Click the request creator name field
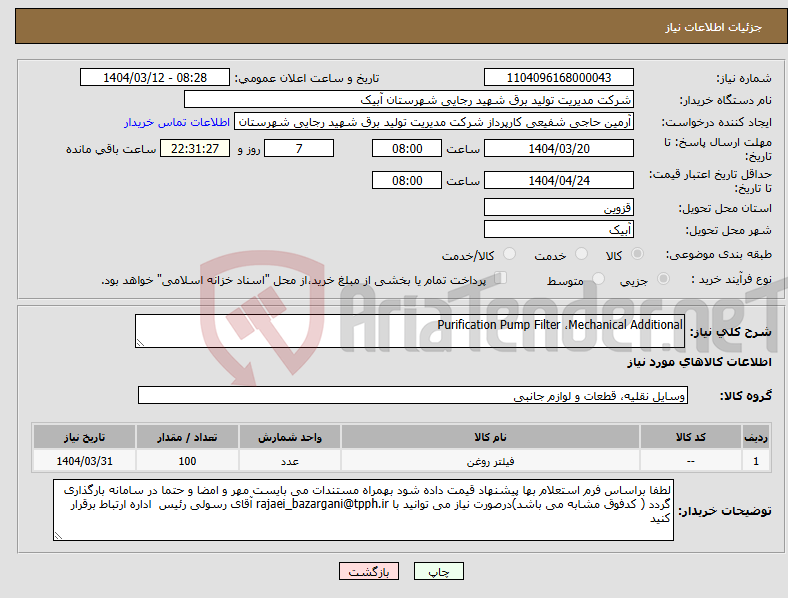Viewport: 788px width, 598px height. pyautogui.click(x=434, y=122)
